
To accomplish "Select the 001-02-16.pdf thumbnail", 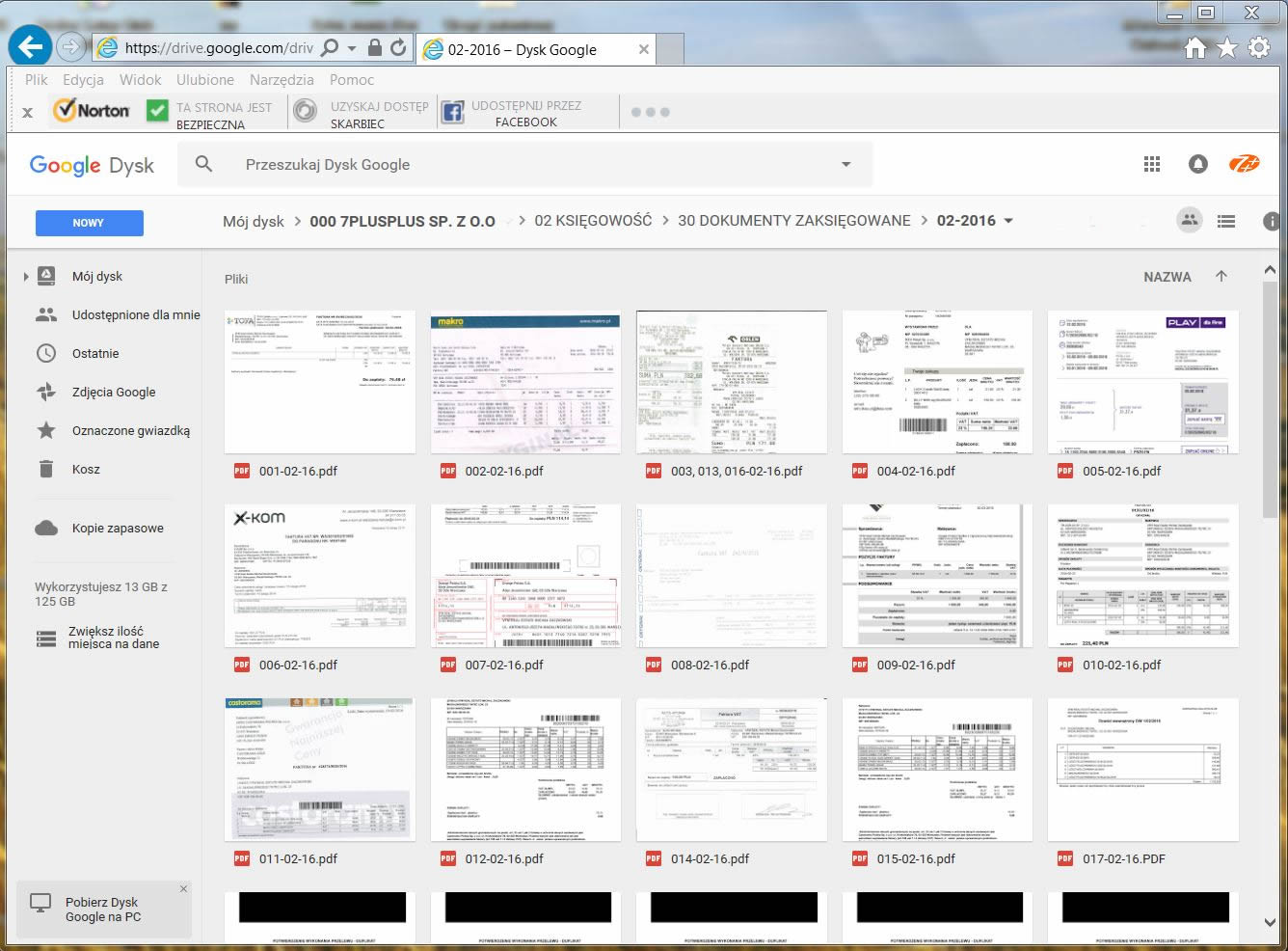I will [x=320, y=382].
